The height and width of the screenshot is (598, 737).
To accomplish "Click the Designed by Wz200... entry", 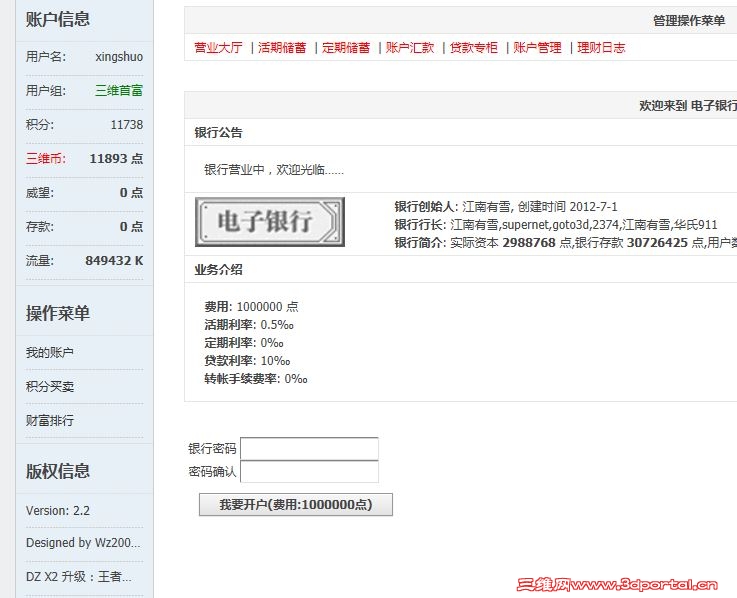I will pos(83,543).
